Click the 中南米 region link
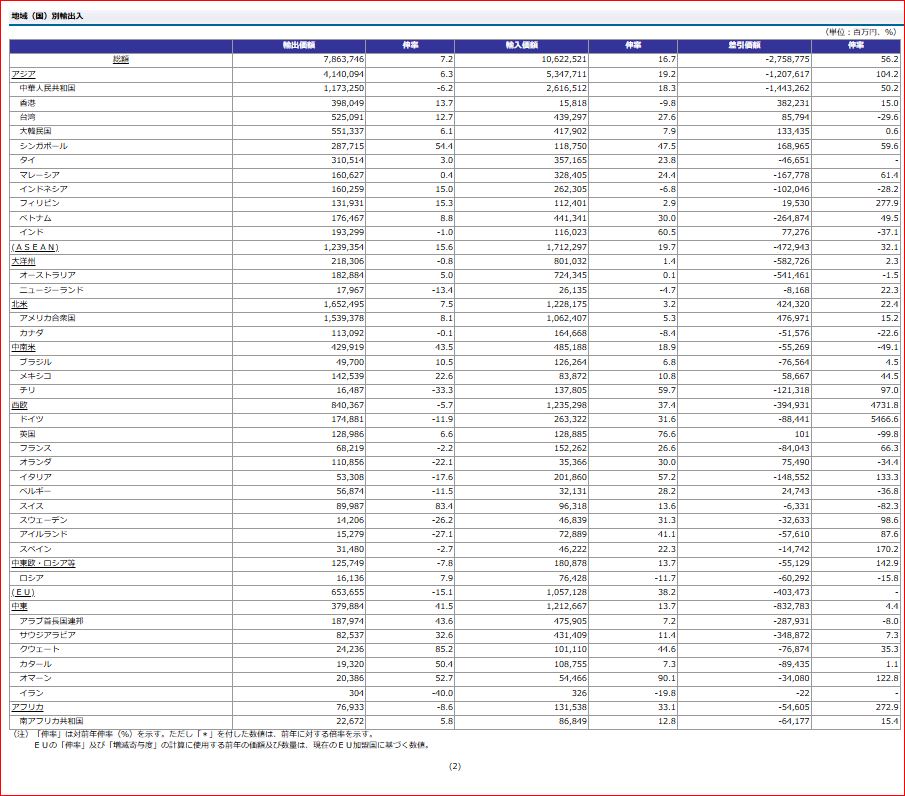 (23, 347)
